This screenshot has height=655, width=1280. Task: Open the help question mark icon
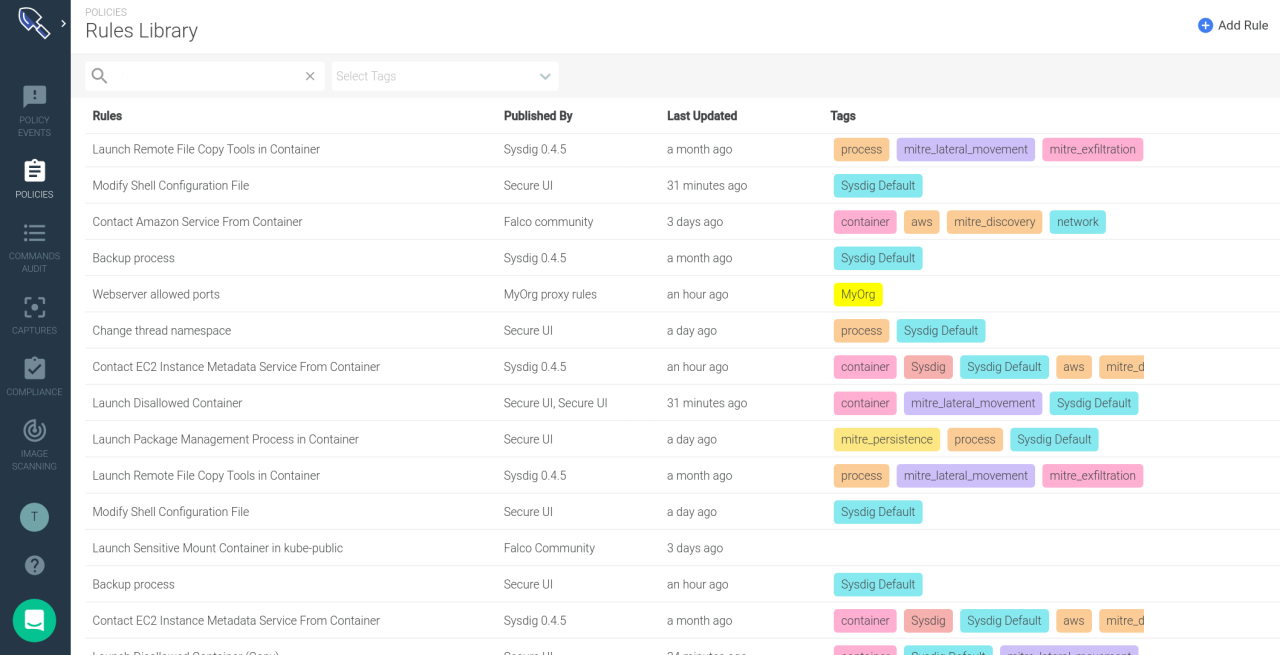tap(34, 565)
